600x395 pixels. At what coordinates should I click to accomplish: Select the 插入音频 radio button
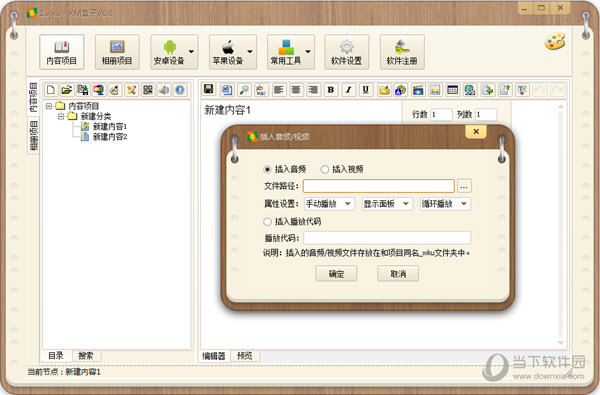(x=267, y=169)
